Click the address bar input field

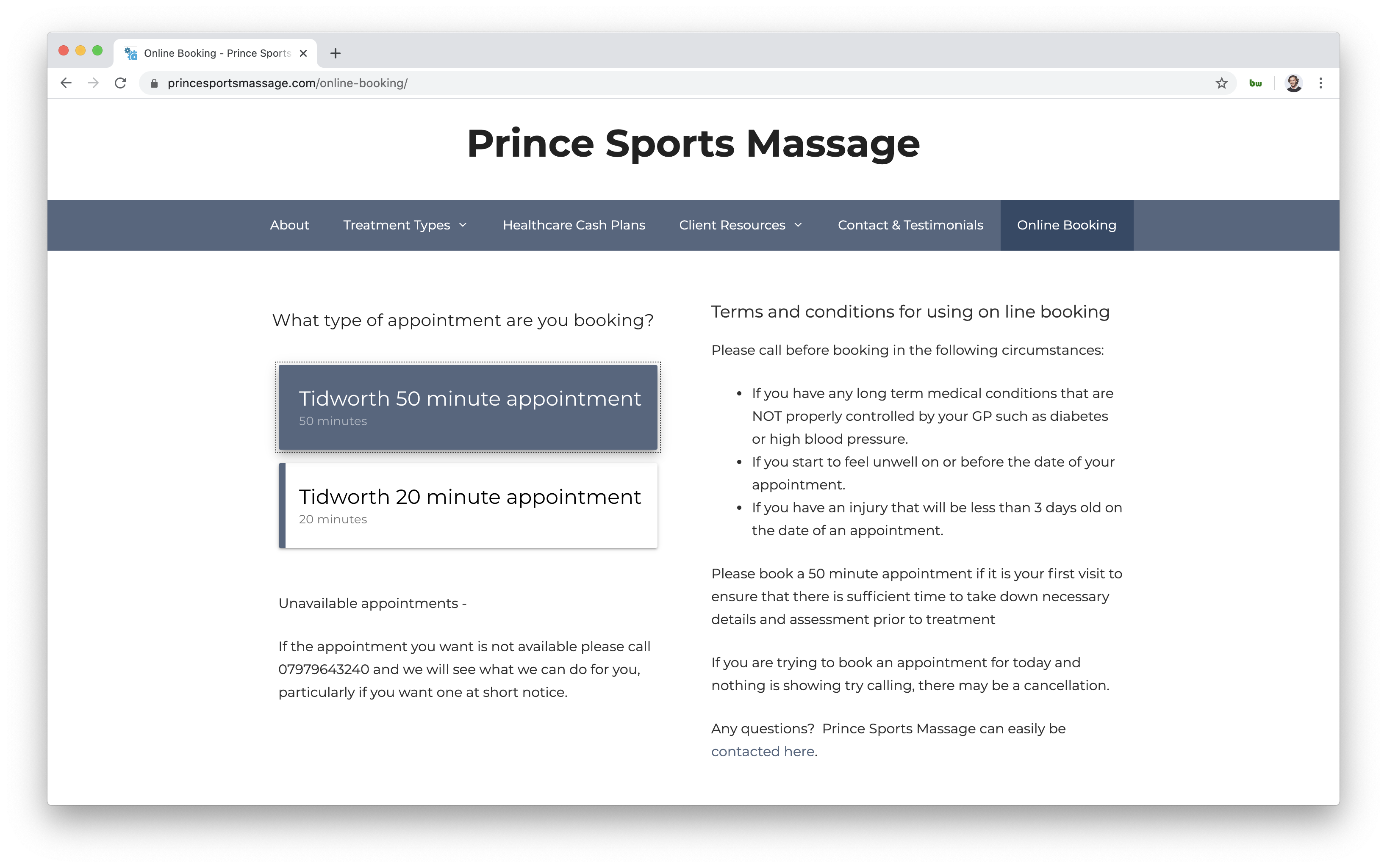[693, 83]
